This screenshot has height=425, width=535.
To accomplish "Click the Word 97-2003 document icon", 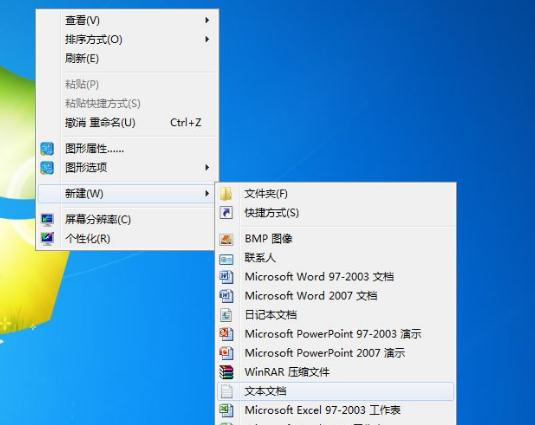I will coord(226,277).
